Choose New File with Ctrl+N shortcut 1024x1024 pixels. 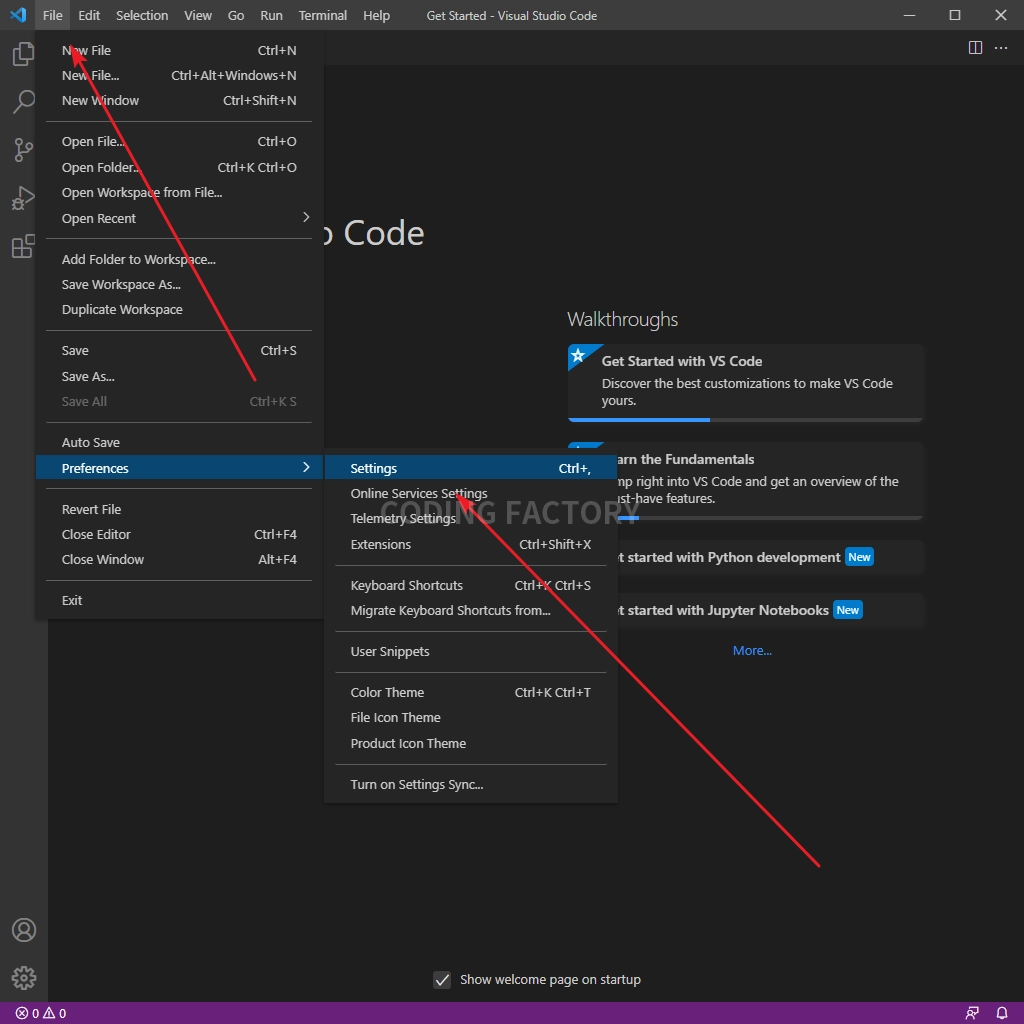tap(180, 50)
